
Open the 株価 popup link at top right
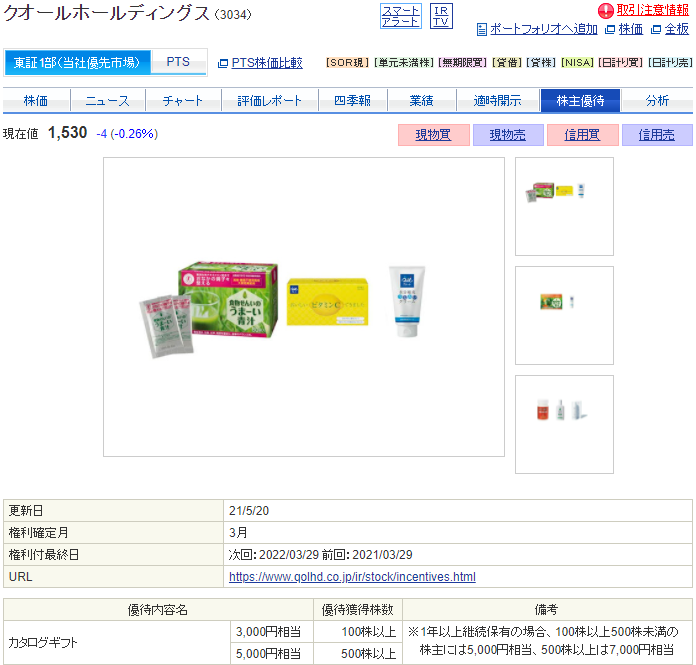(630, 29)
